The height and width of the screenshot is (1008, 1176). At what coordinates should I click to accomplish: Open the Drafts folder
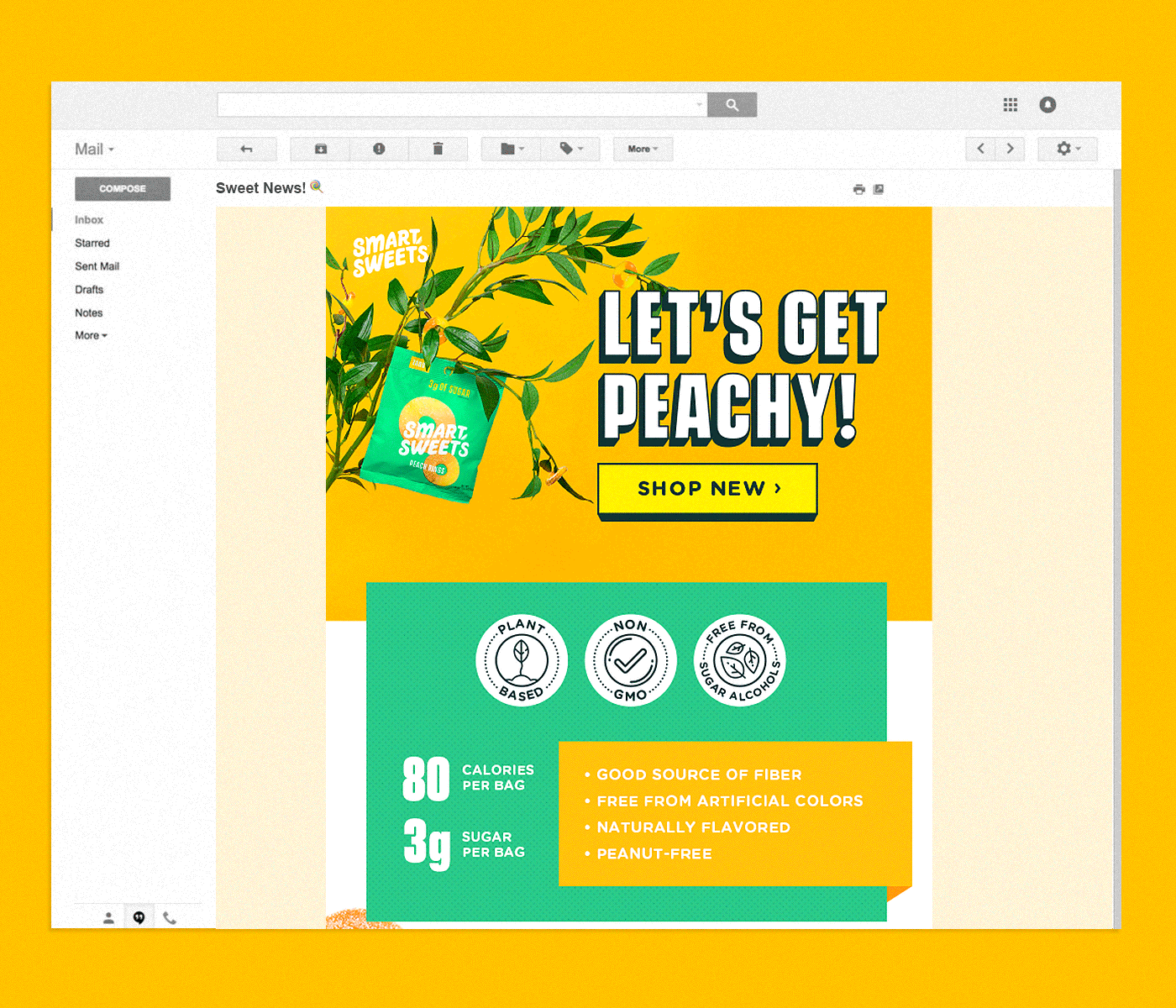(89, 290)
